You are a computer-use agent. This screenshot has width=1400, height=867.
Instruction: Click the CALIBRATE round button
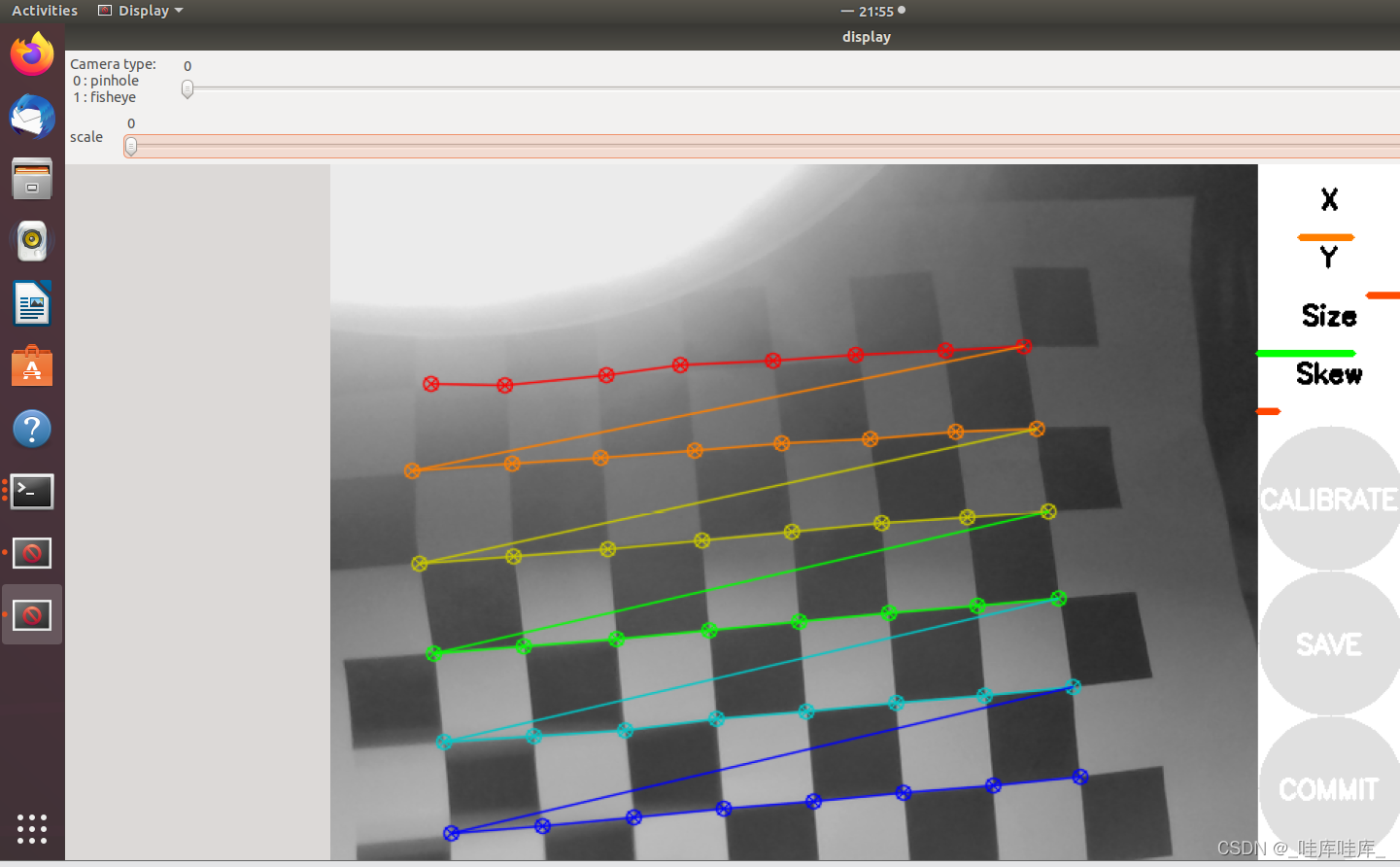coord(1329,499)
